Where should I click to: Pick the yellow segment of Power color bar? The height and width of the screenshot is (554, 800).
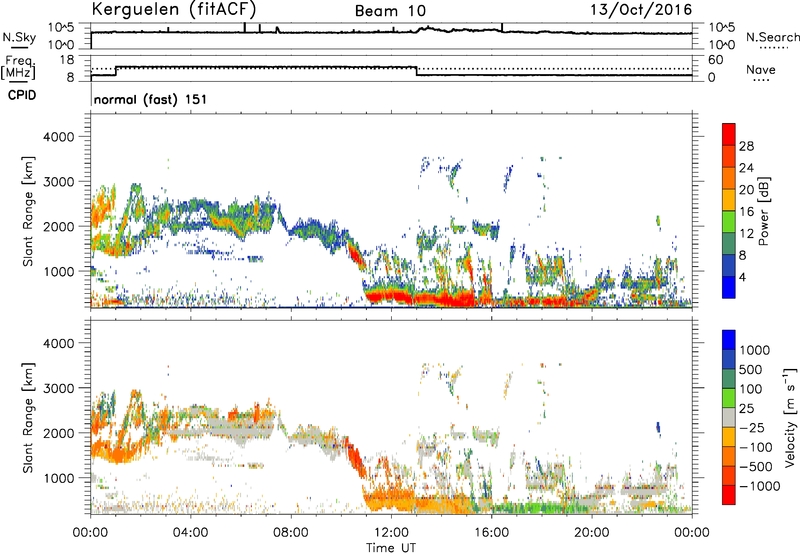click(x=729, y=200)
